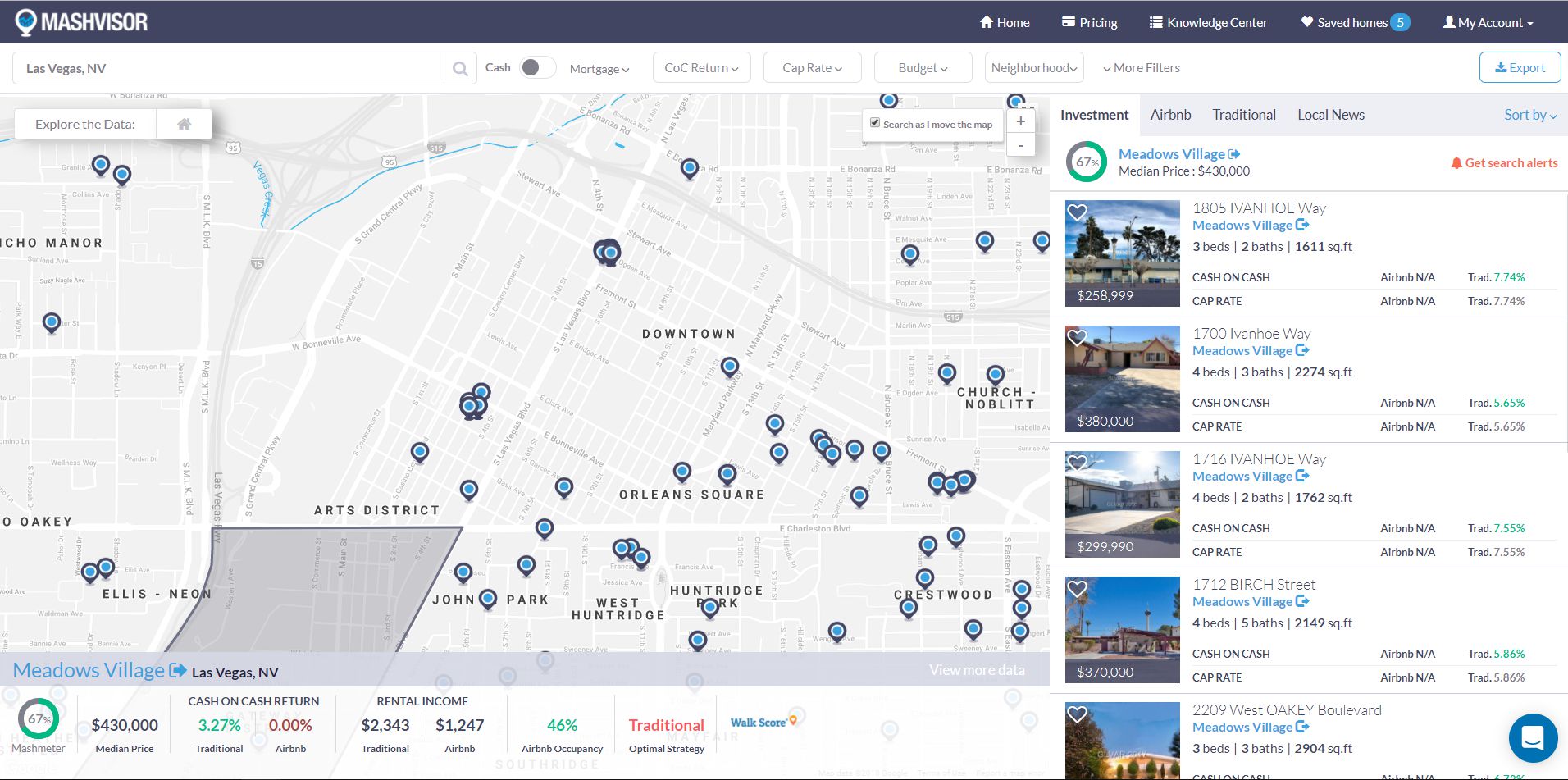Click Get search alerts
Viewport: 1568px width, 780px height.
click(x=1504, y=163)
